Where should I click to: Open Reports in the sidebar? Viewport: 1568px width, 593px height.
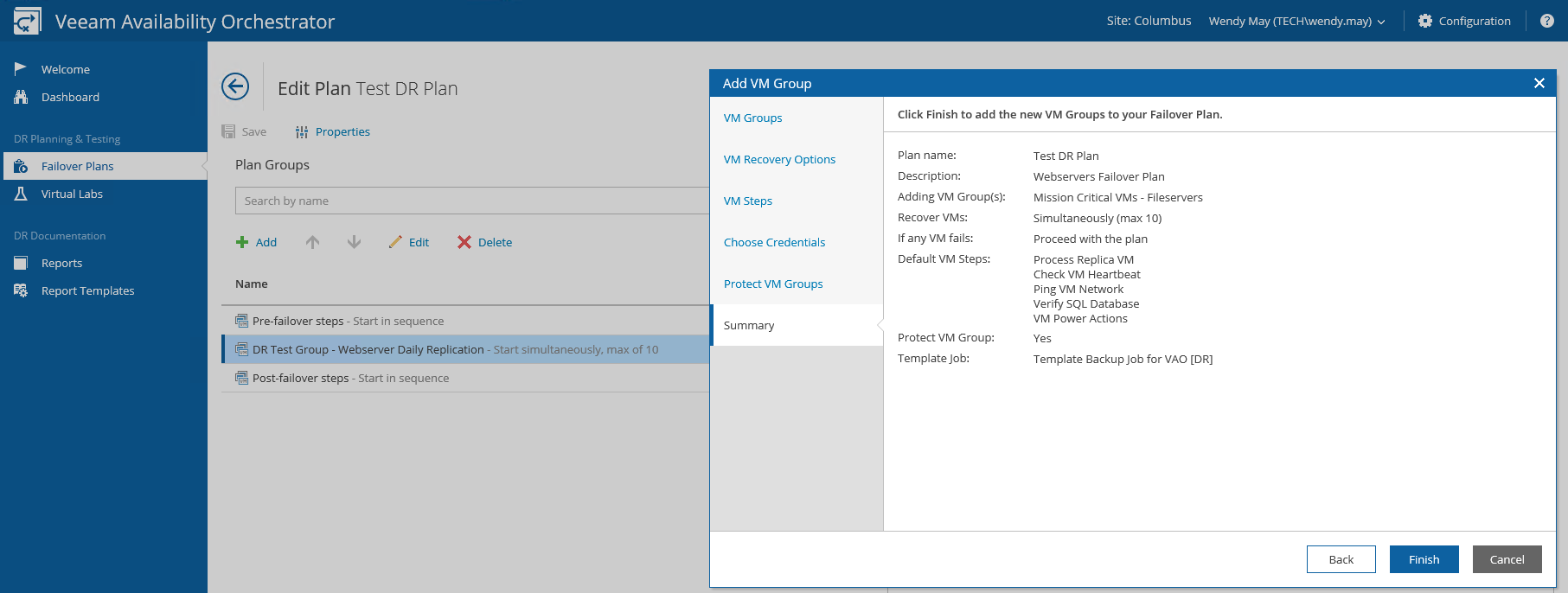click(62, 263)
